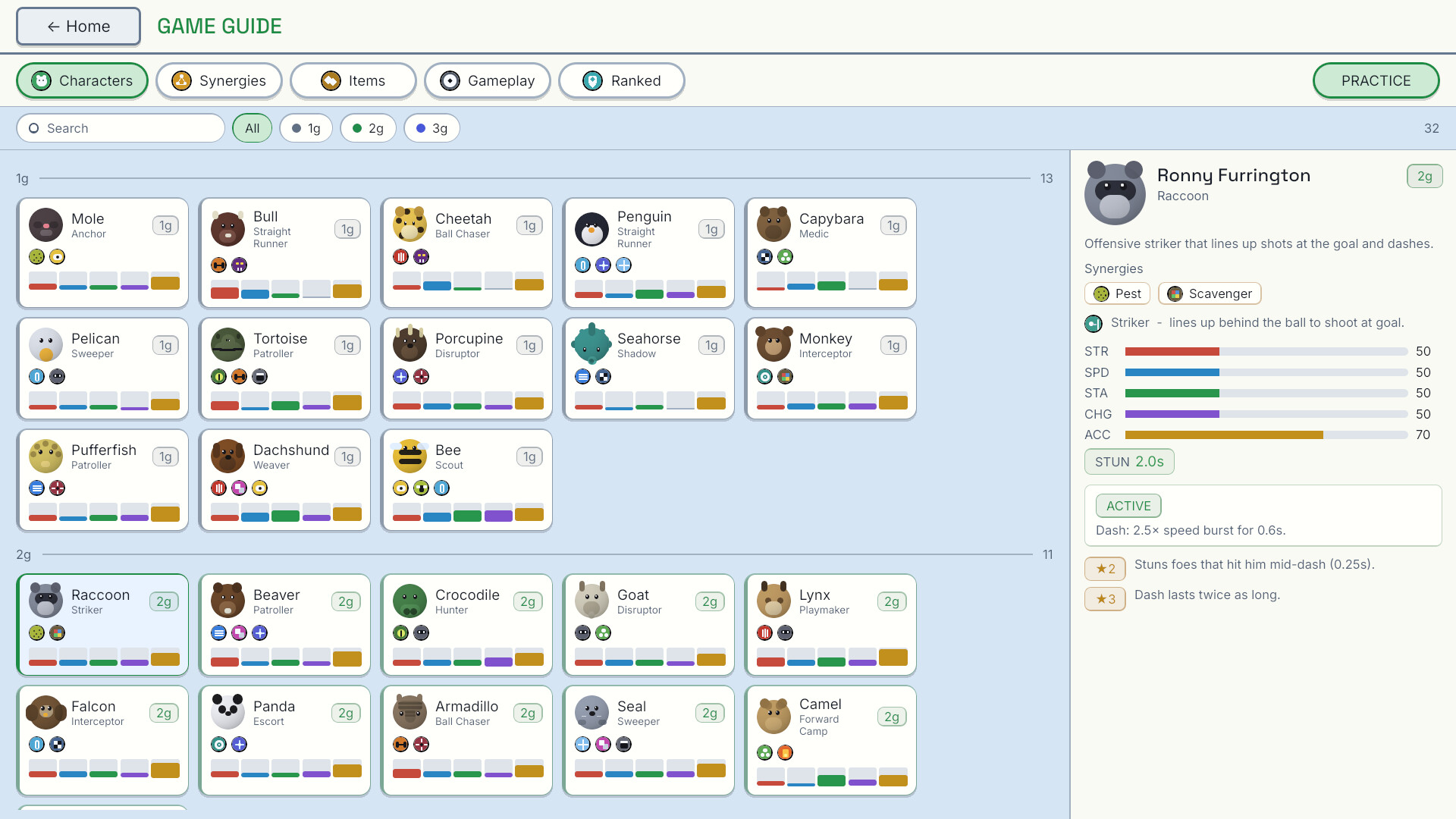The width and height of the screenshot is (1456, 819).
Task: Focus the character Search field
Action: click(x=121, y=128)
